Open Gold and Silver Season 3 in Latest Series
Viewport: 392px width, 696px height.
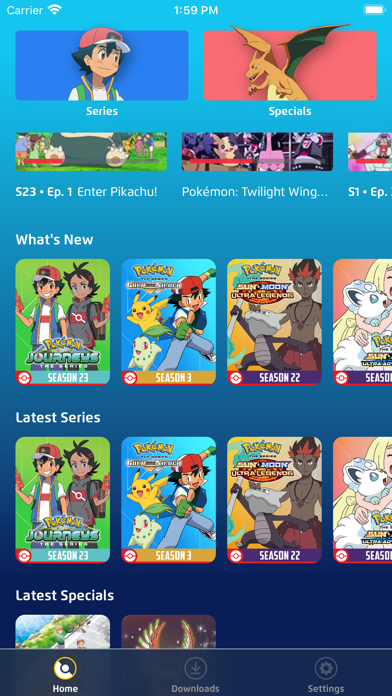pyautogui.click(x=169, y=500)
